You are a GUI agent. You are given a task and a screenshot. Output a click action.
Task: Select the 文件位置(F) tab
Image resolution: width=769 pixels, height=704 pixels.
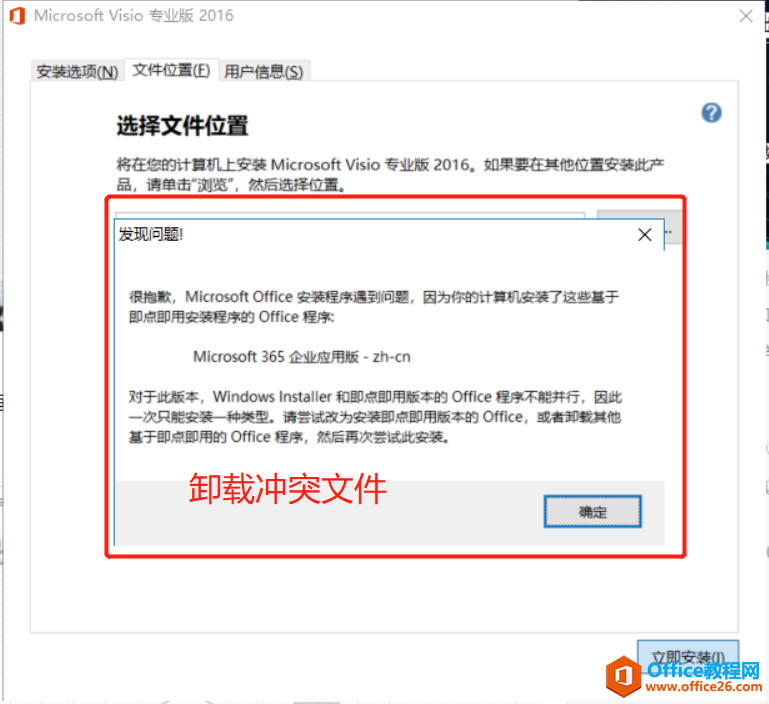(x=171, y=70)
